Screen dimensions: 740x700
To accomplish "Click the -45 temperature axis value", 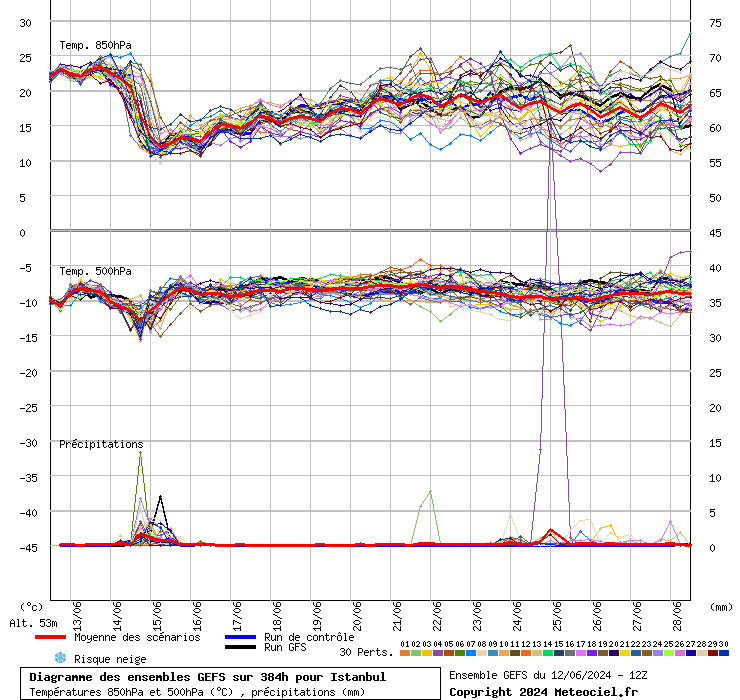I will point(28,548).
